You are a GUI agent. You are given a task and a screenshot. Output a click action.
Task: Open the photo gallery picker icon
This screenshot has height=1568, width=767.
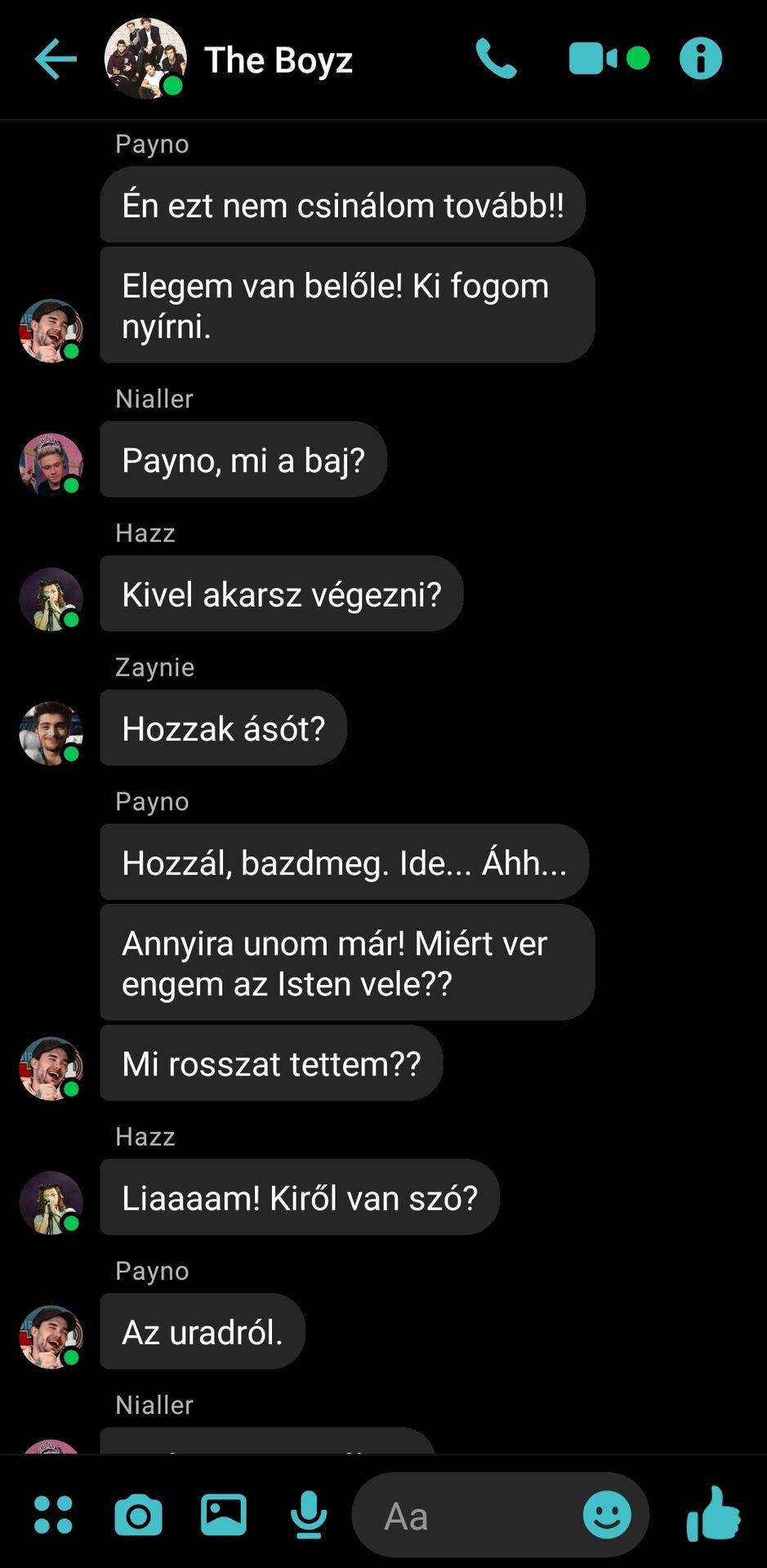224,1515
